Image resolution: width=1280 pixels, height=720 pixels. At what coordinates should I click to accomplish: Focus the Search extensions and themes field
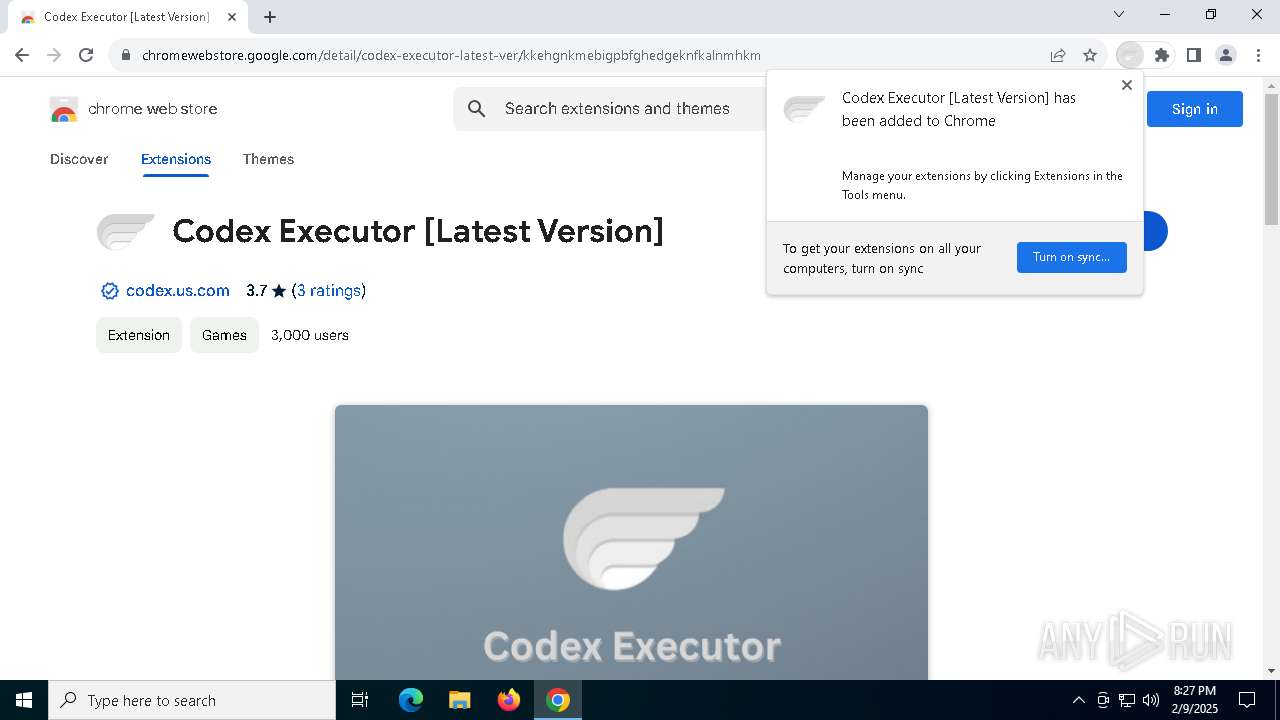coord(617,109)
